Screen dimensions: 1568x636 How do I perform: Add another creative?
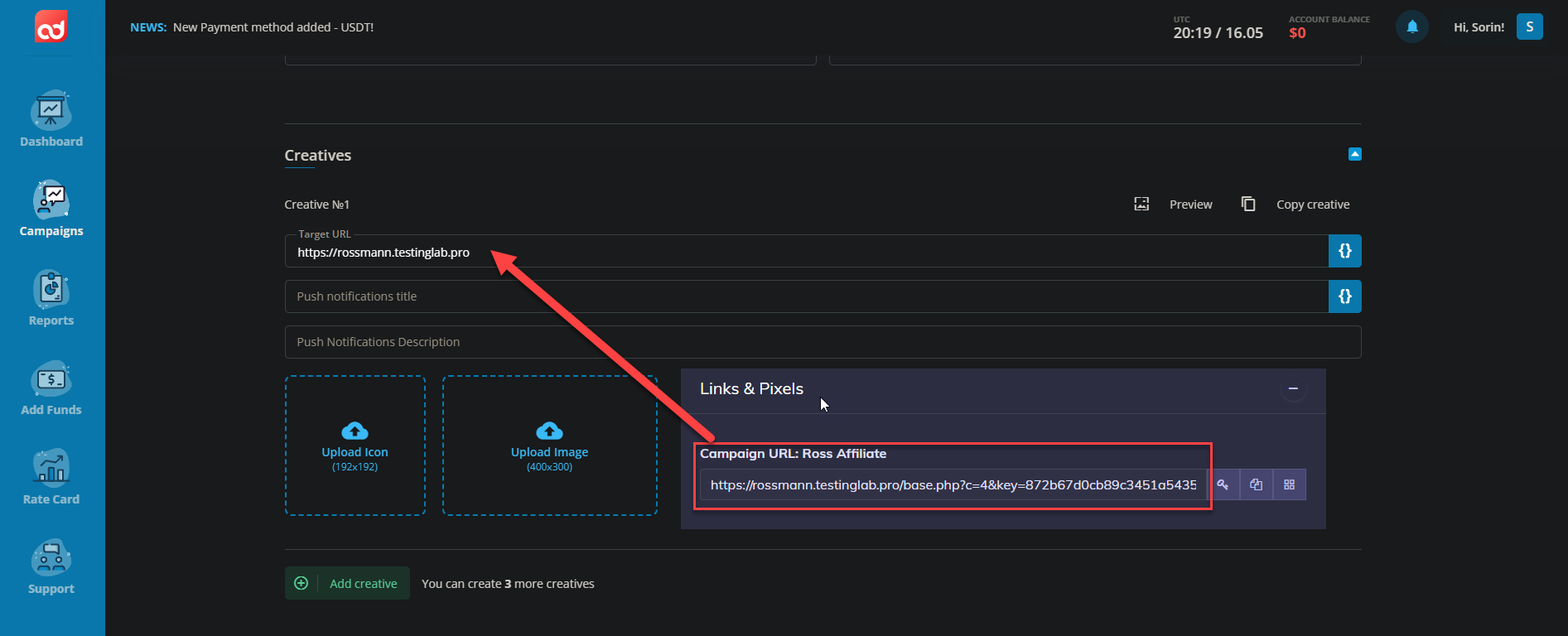pos(348,583)
